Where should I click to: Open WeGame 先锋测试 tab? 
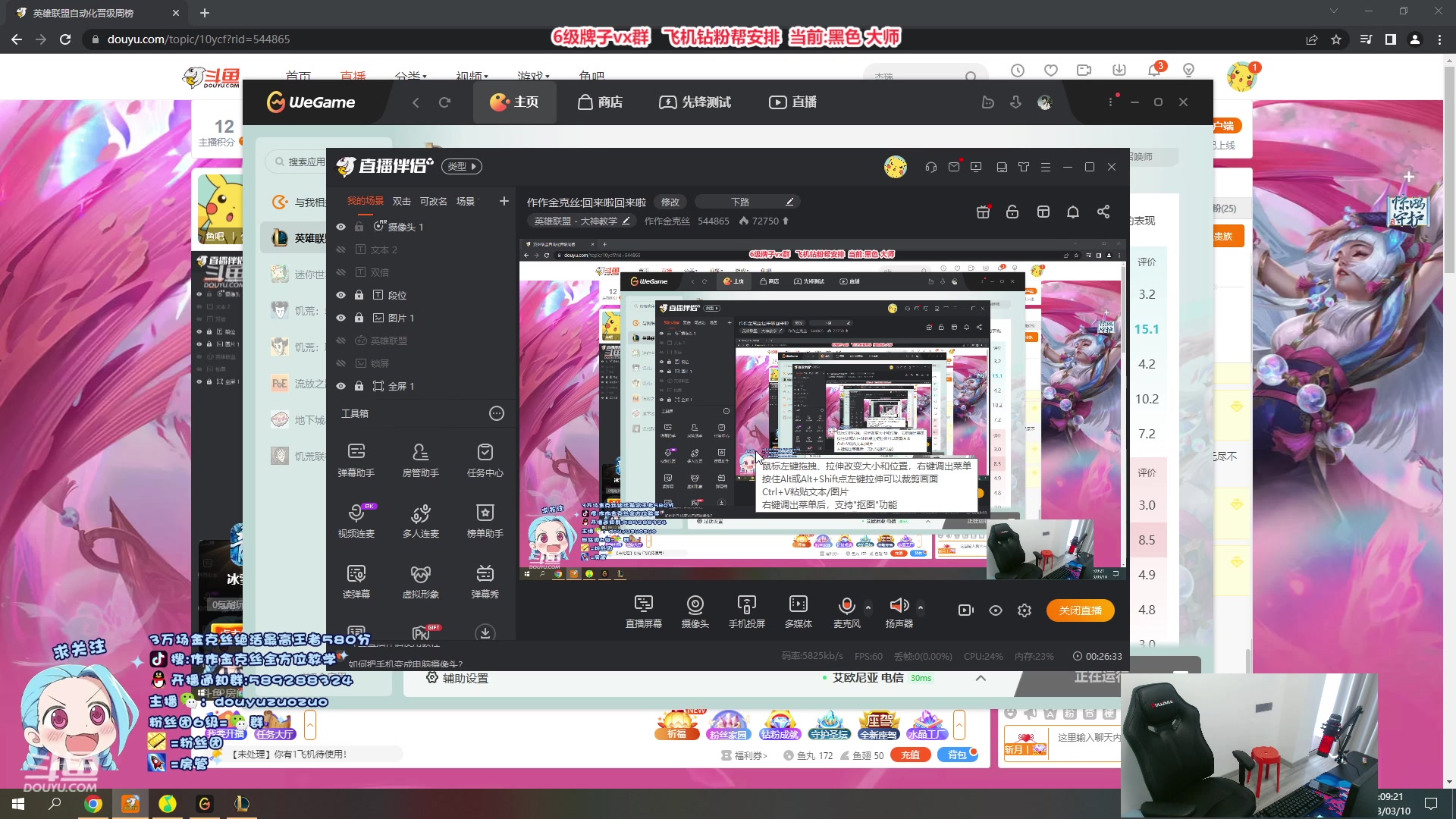click(695, 102)
